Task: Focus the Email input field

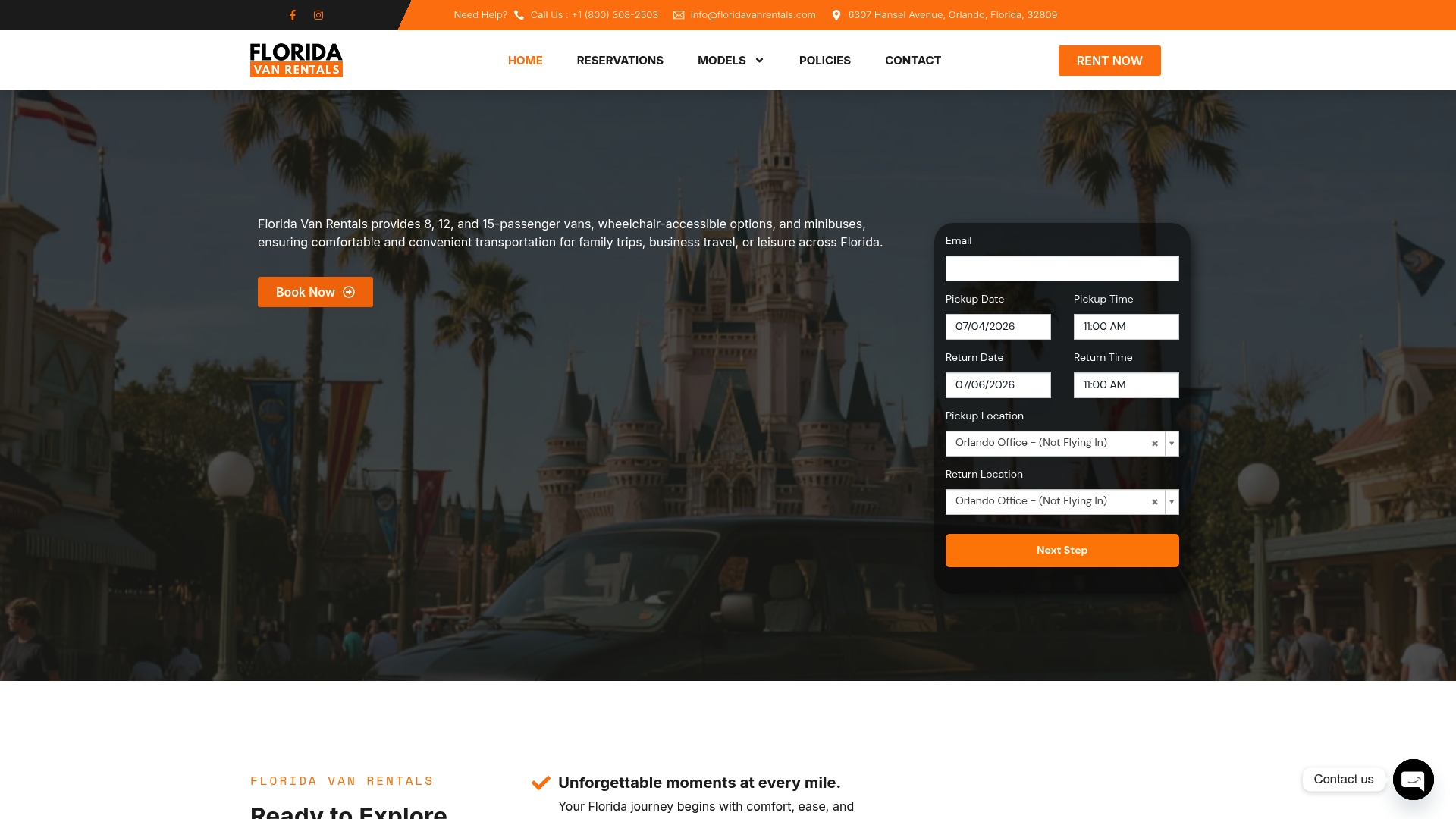Action: 1062,268
